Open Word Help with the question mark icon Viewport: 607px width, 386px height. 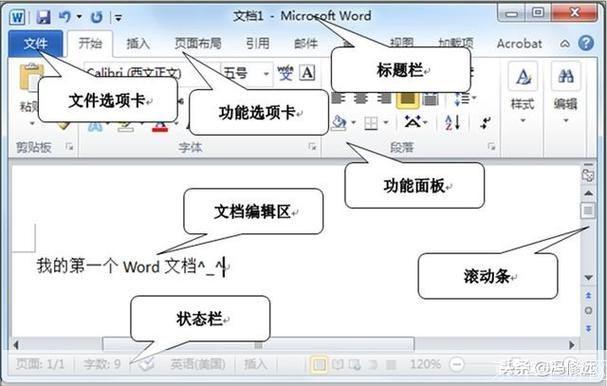coord(586,43)
